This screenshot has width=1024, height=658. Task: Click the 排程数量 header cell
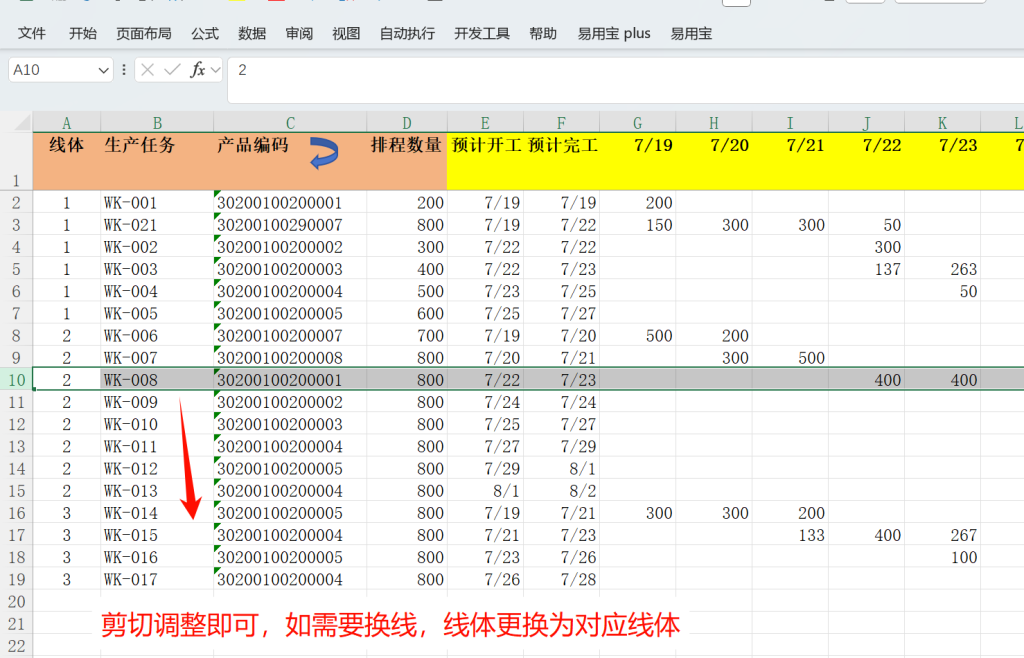[407, 162]
